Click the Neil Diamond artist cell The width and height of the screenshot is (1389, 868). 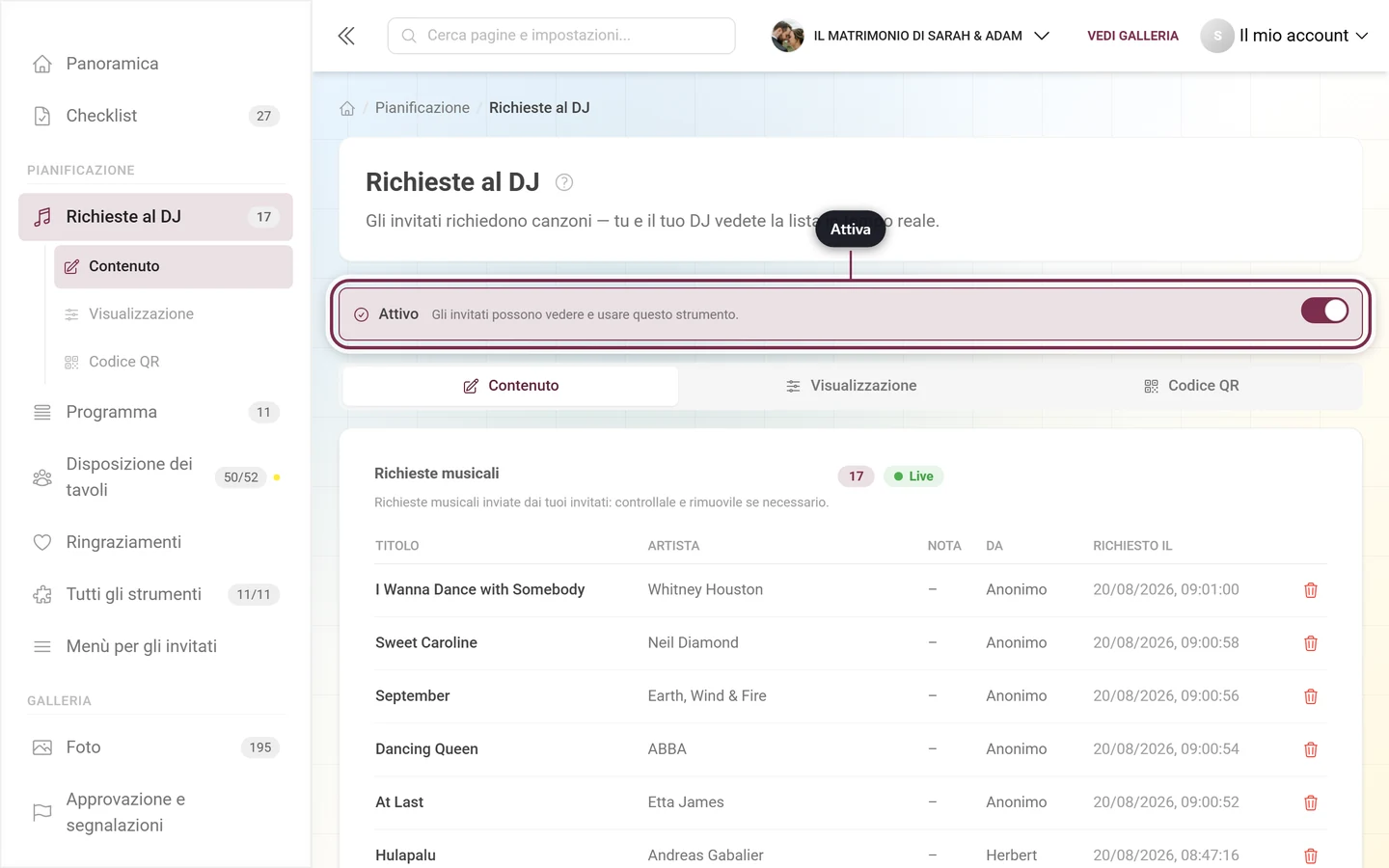[694, 643]
